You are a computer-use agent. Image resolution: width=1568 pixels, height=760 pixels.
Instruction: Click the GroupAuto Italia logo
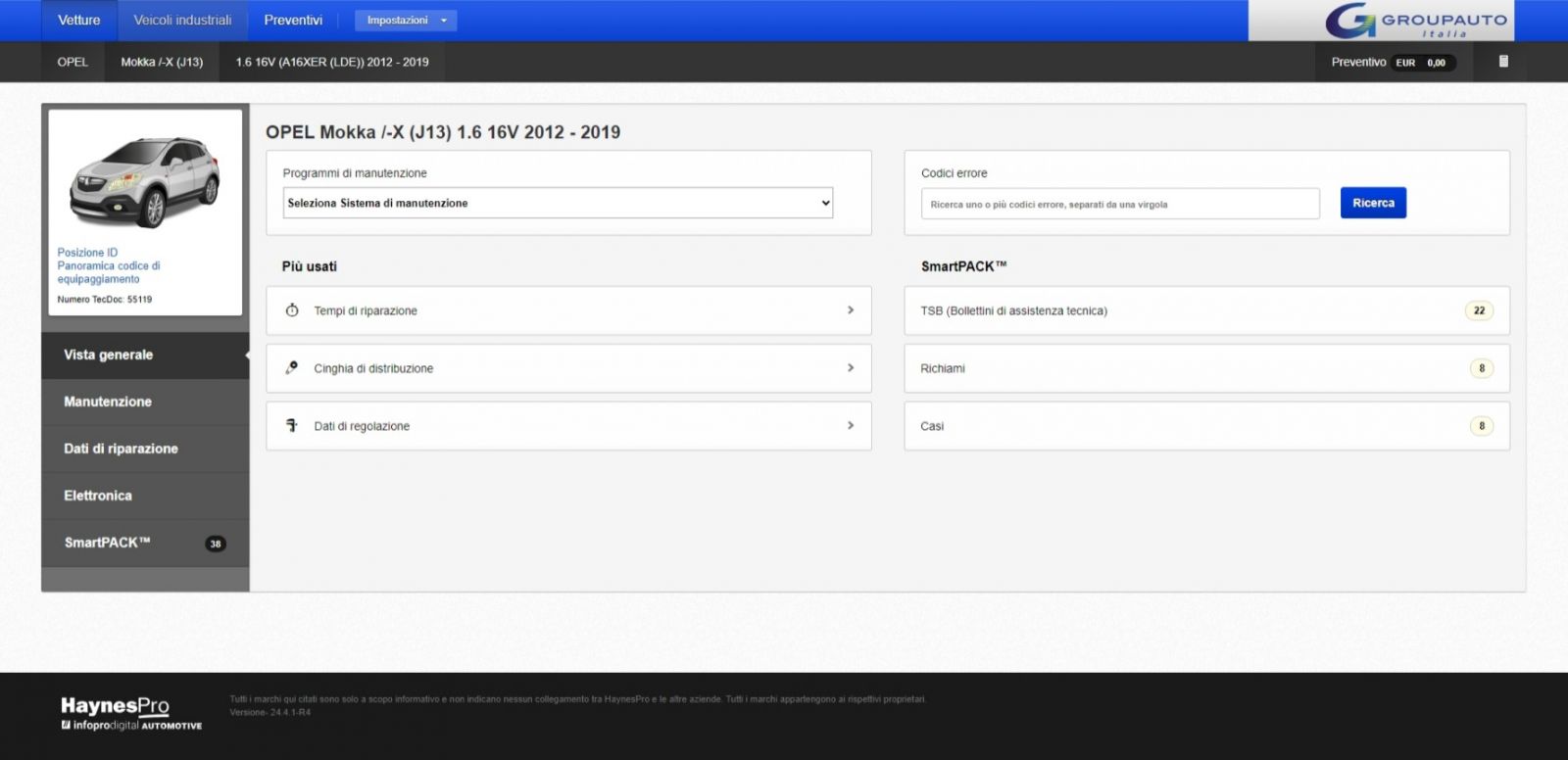[x=1415, y=21]
